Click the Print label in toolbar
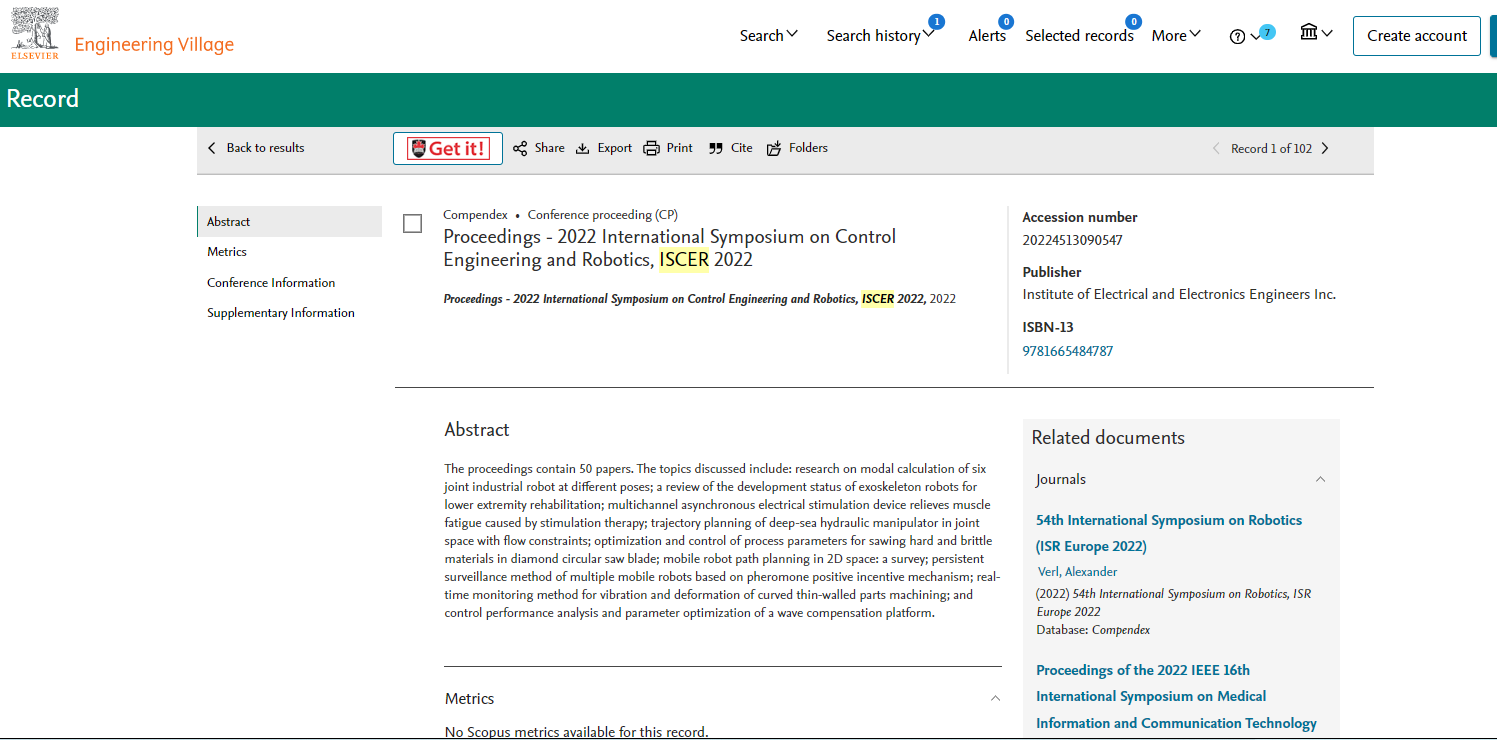This screenshot has width=1497, height=740. point(680,148)
